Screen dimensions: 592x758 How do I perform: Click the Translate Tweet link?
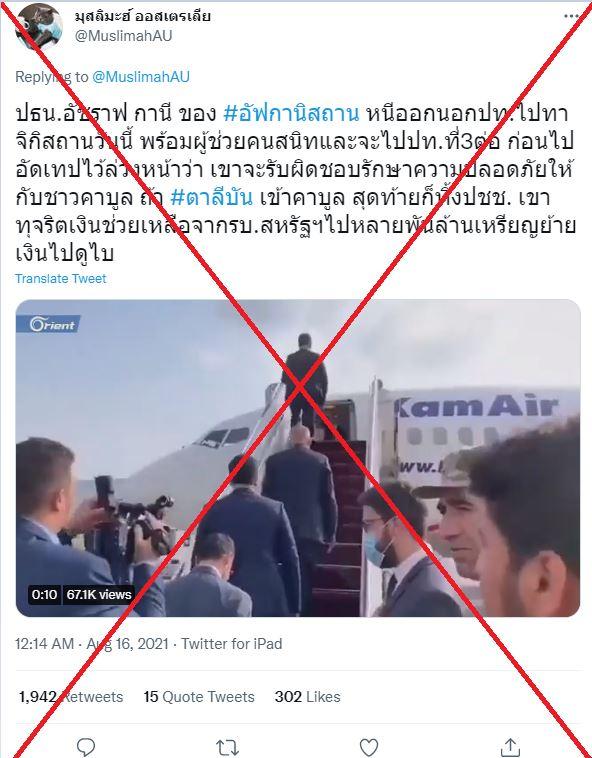click(60, 278)
